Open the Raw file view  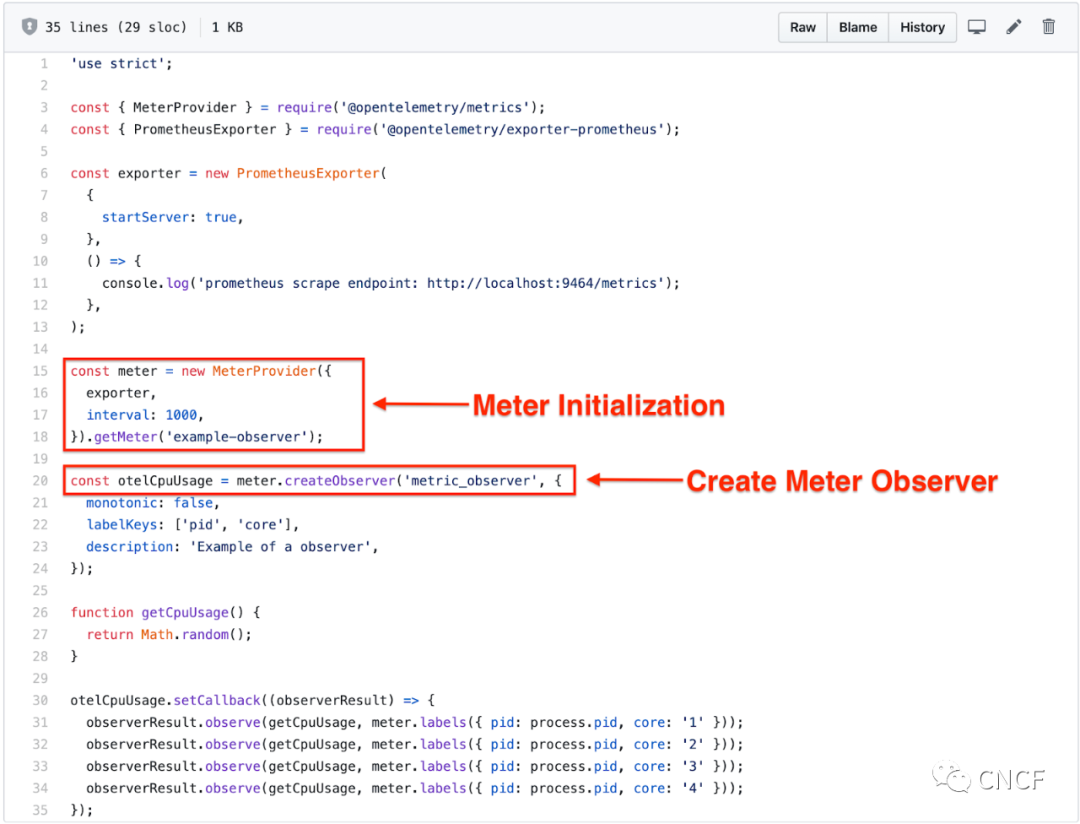pos(802,28)
